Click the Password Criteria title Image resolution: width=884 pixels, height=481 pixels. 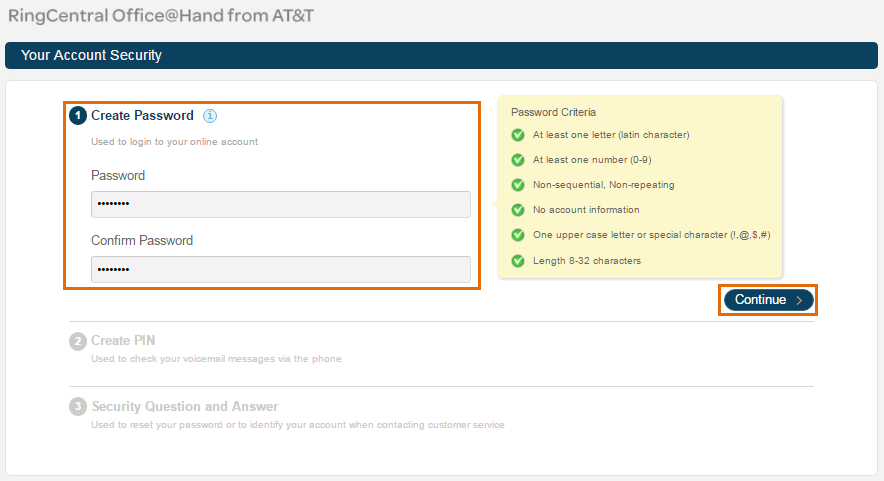(x=553, y=112)
